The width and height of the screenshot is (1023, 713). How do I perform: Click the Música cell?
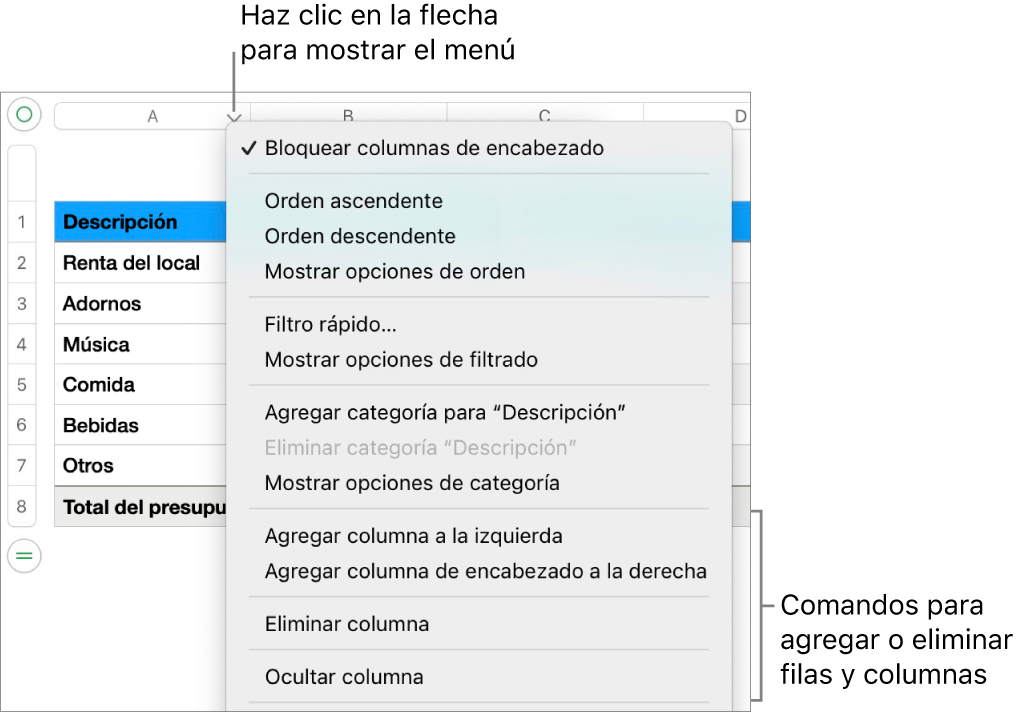[x=140, y=344]
